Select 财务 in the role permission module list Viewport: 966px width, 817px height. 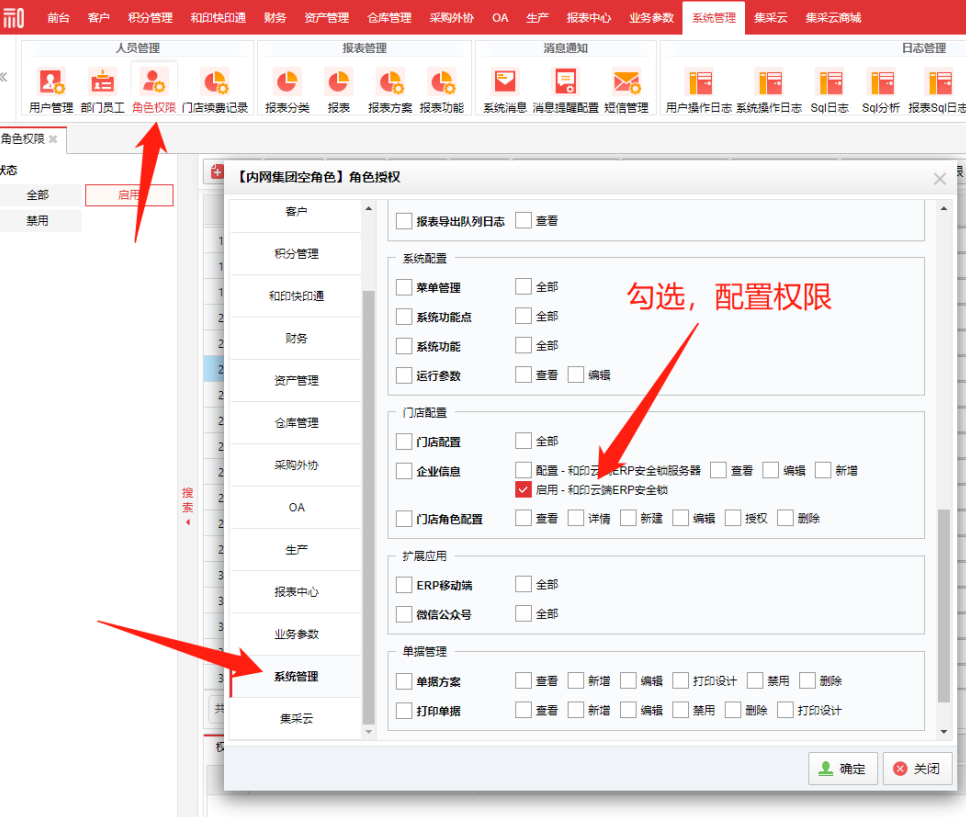tap(296, 338)
